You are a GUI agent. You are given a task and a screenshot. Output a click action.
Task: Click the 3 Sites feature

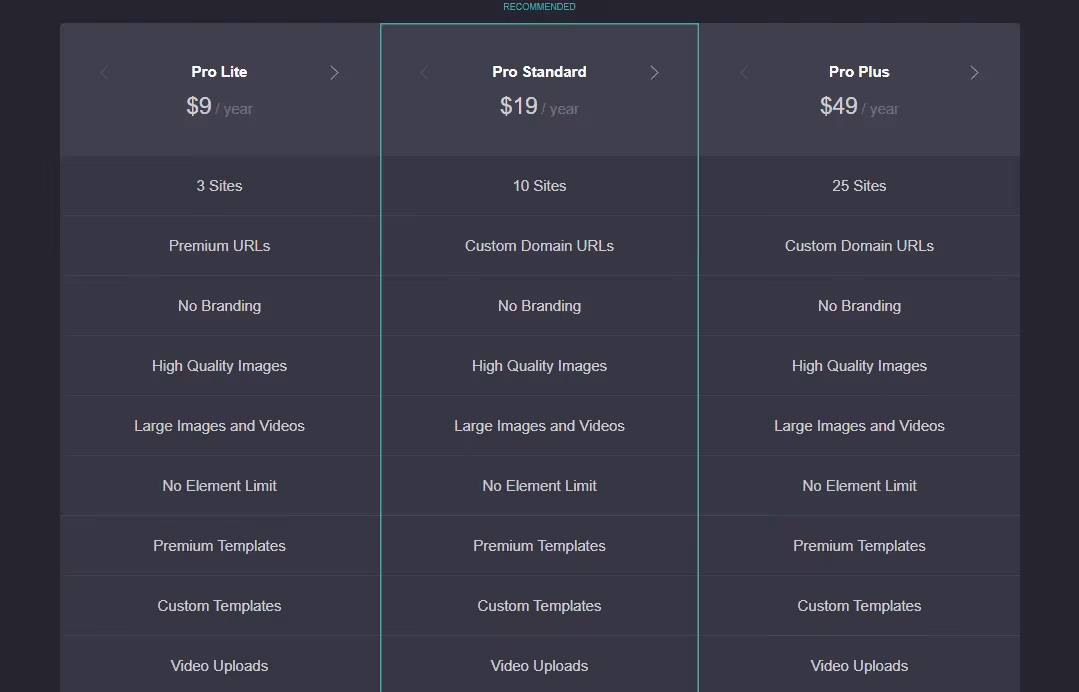tap(220, 186)
